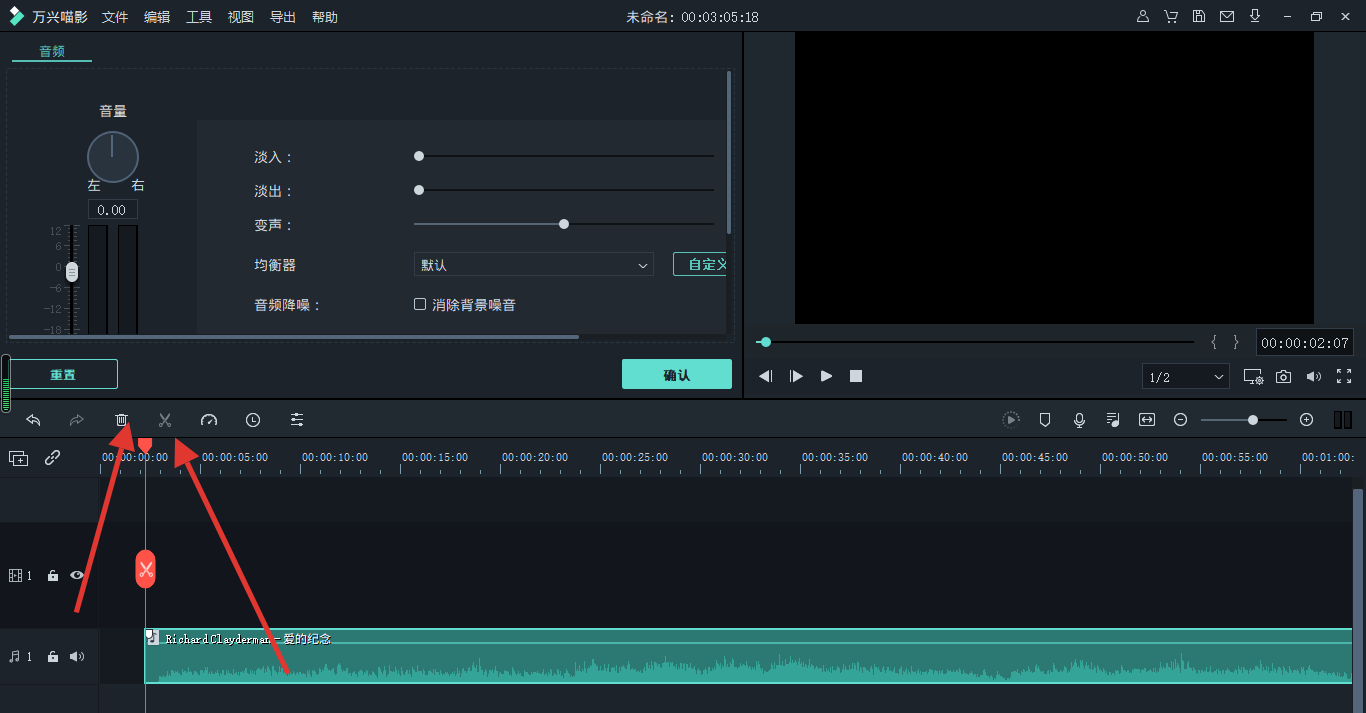Take a snapshot with the camera icon
Screen dimensions: 1366x713
click(x=1283, y=376)
